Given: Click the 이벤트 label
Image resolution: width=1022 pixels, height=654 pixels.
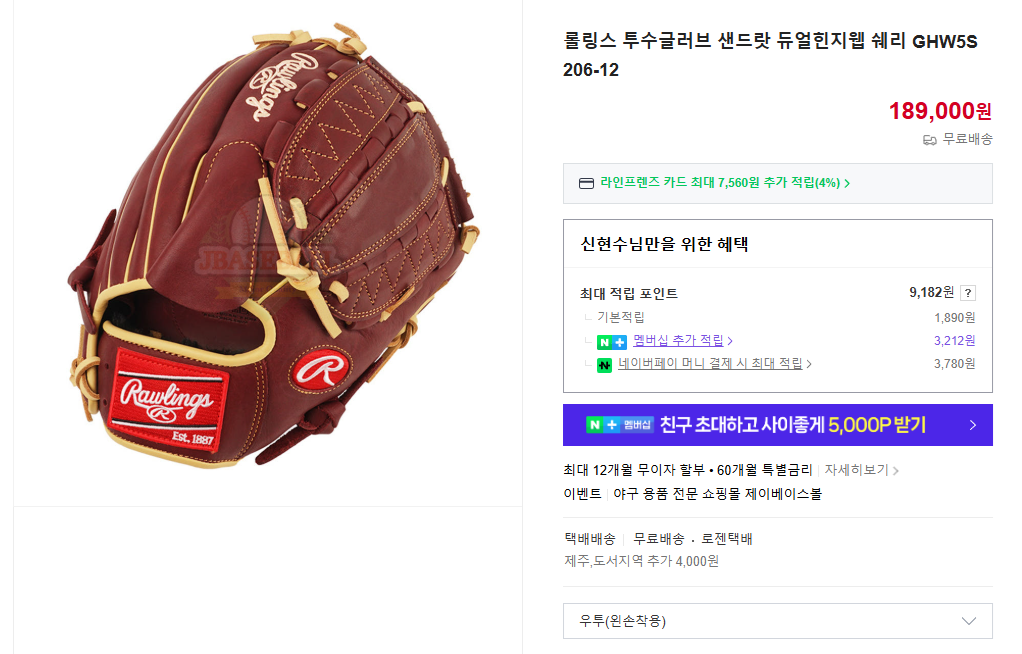Looking at the screenshot, I should coord(582,494).
